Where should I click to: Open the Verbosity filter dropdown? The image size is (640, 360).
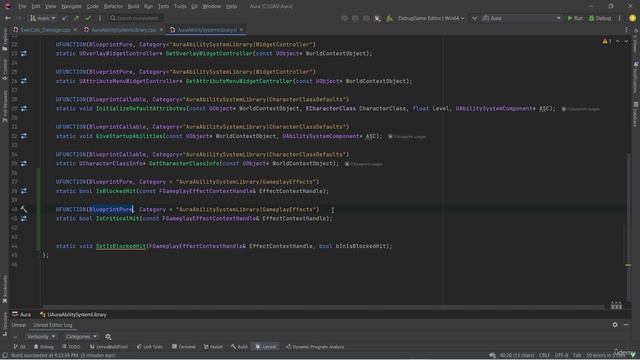click(41, 337)
